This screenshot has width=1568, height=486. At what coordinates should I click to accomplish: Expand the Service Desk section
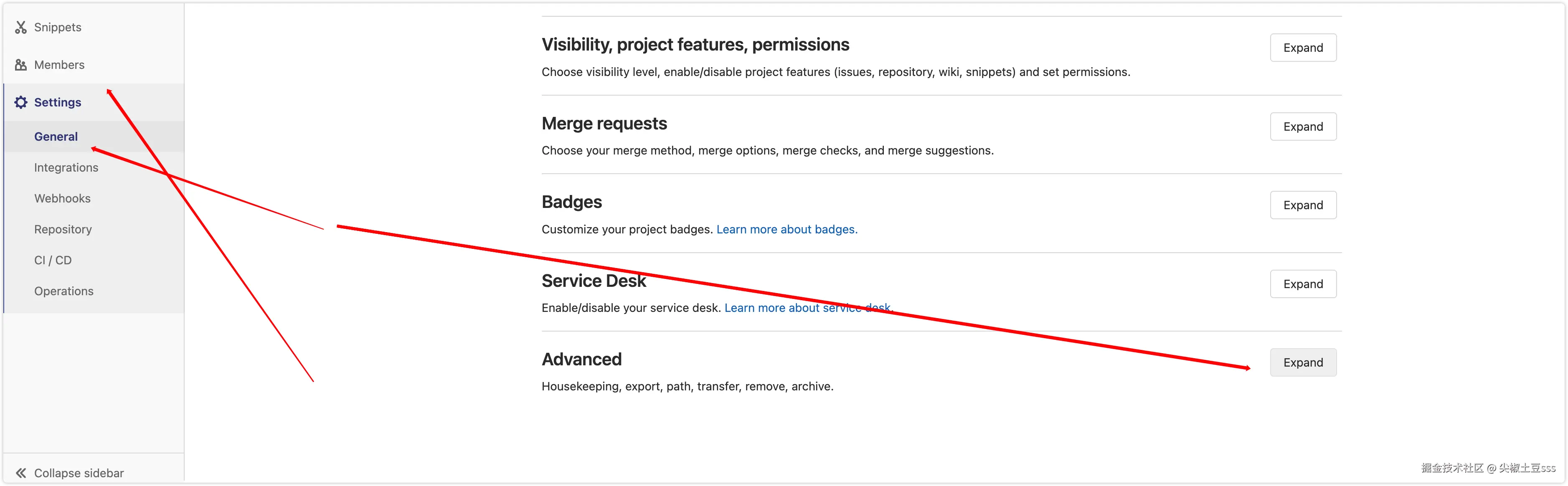tap(1303, 284)
